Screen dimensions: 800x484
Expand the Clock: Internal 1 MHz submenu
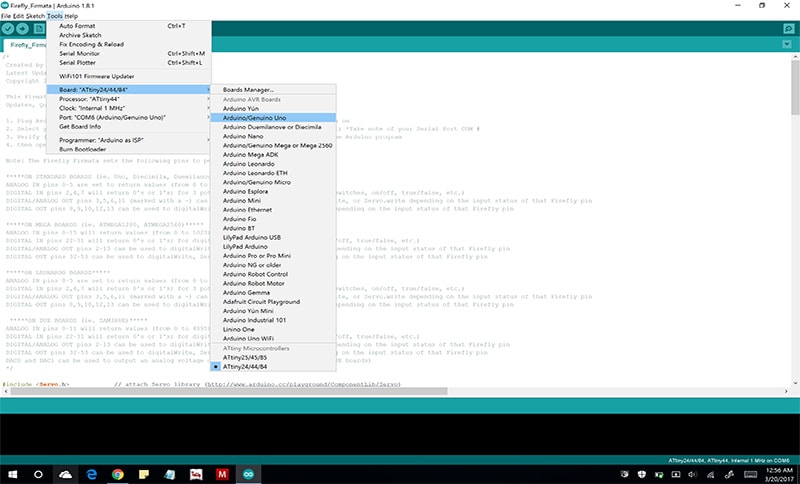(129, 108)
